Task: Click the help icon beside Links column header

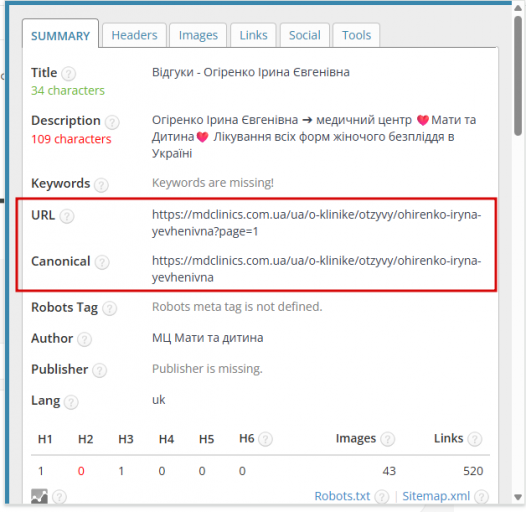Action: [x=475, y=439]
